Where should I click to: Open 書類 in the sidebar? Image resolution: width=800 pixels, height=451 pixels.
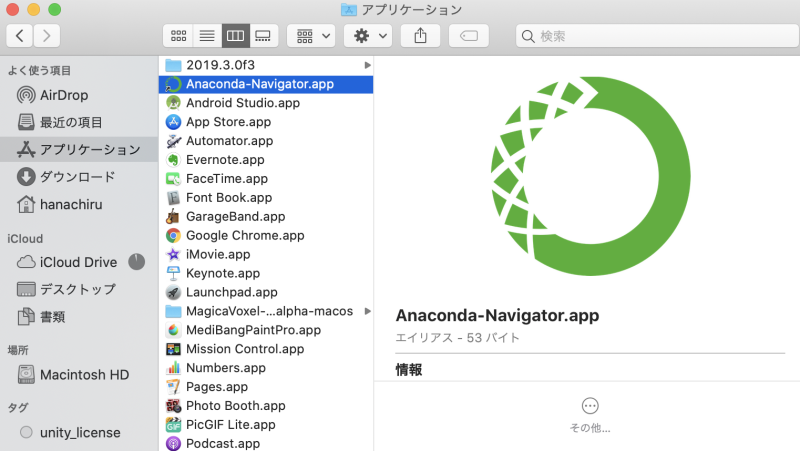pyautogui.click(x=79, y=317)
